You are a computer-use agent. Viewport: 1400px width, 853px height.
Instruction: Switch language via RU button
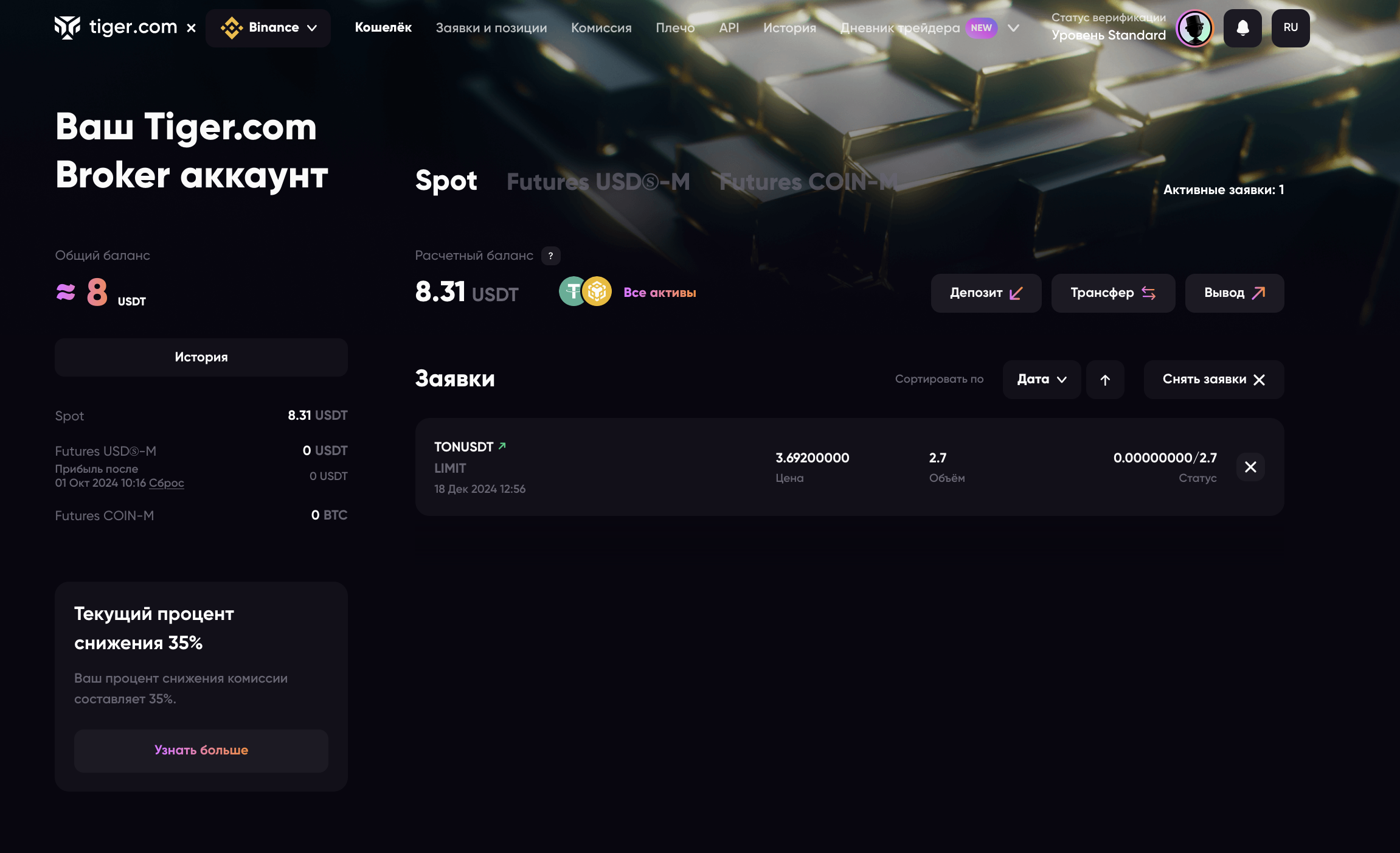click(1291, 28)
